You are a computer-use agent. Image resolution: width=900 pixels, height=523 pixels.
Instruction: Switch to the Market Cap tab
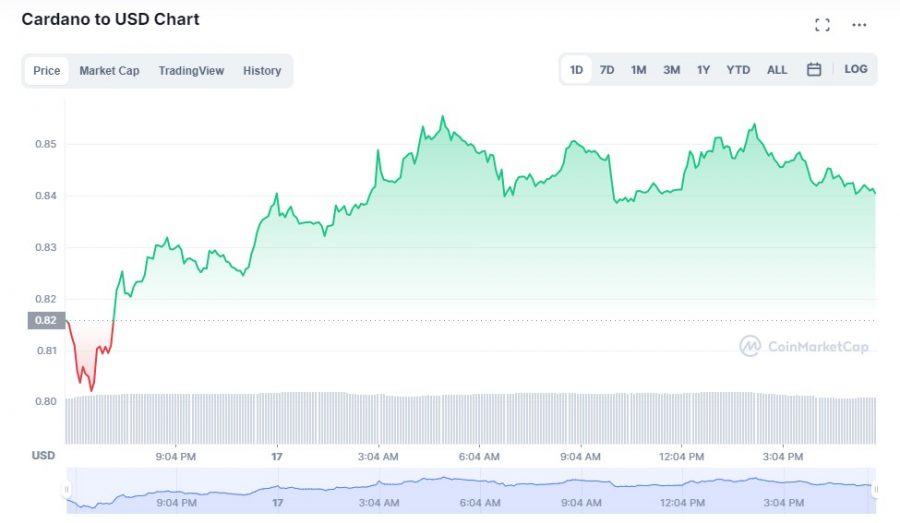click(x=109, y=71)
